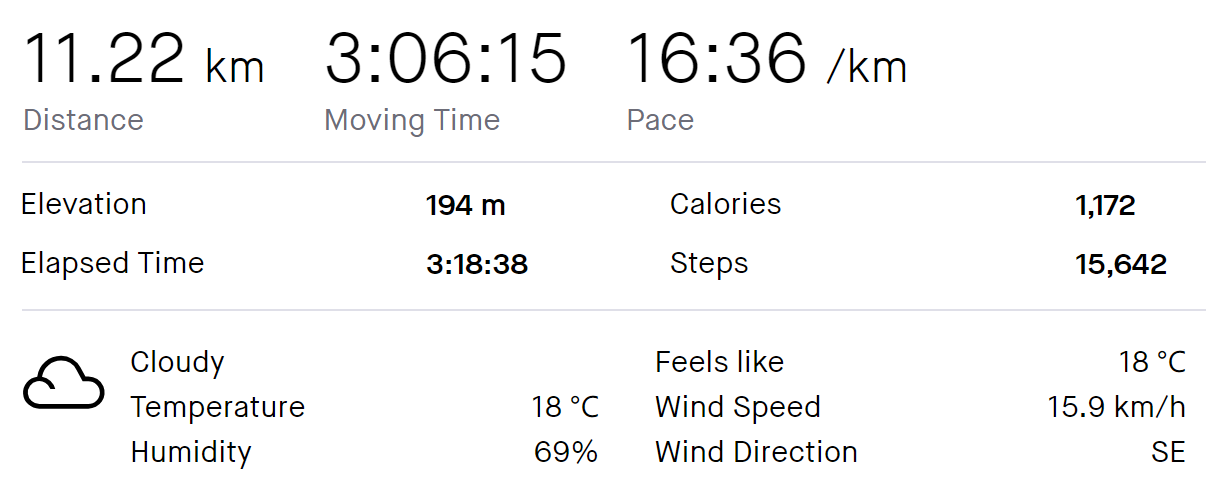Select the 16:36 /km pace value

(767, 59)
